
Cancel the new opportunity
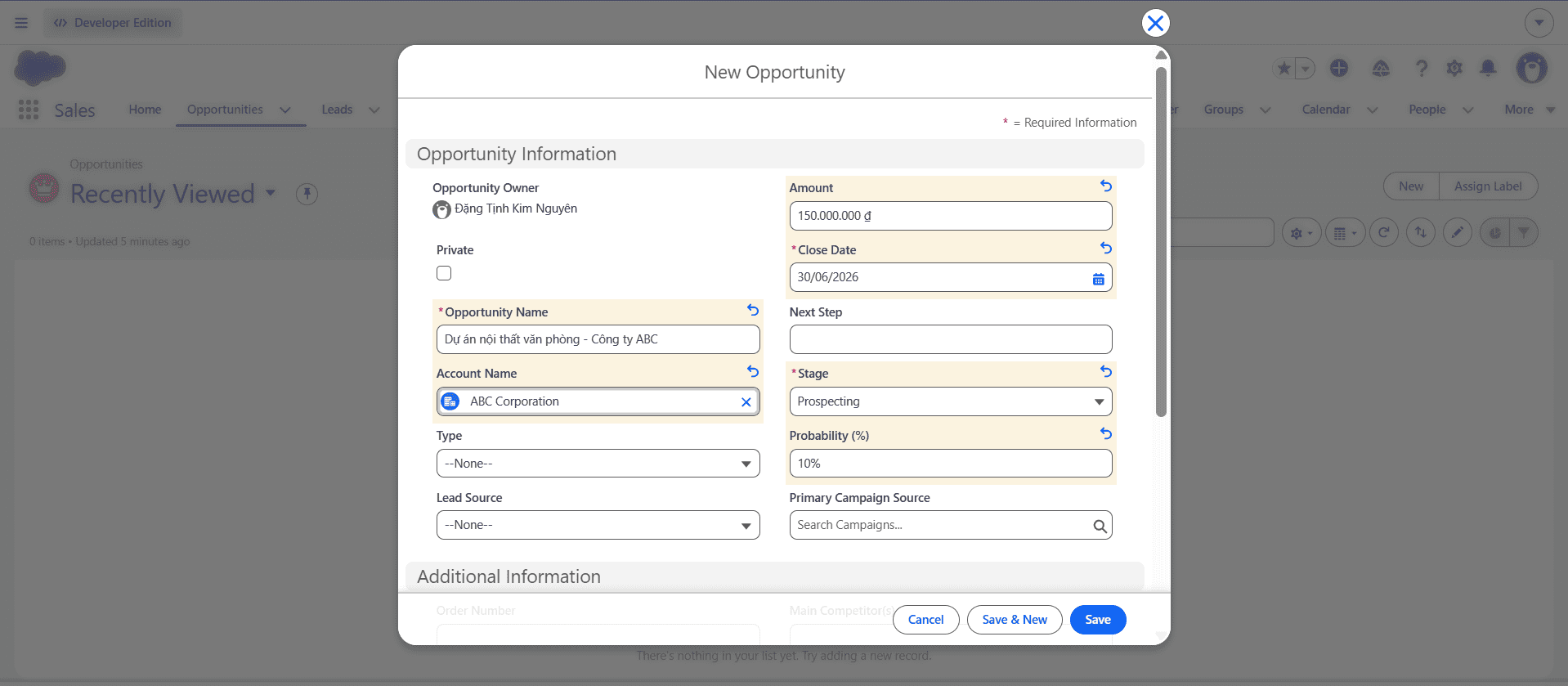[925, 620]
